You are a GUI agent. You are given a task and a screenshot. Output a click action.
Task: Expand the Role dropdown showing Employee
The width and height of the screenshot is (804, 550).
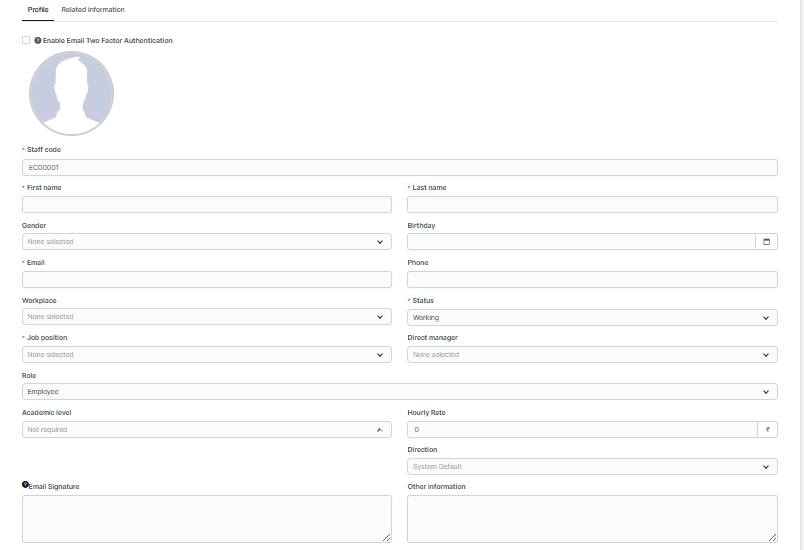(399, 392)
